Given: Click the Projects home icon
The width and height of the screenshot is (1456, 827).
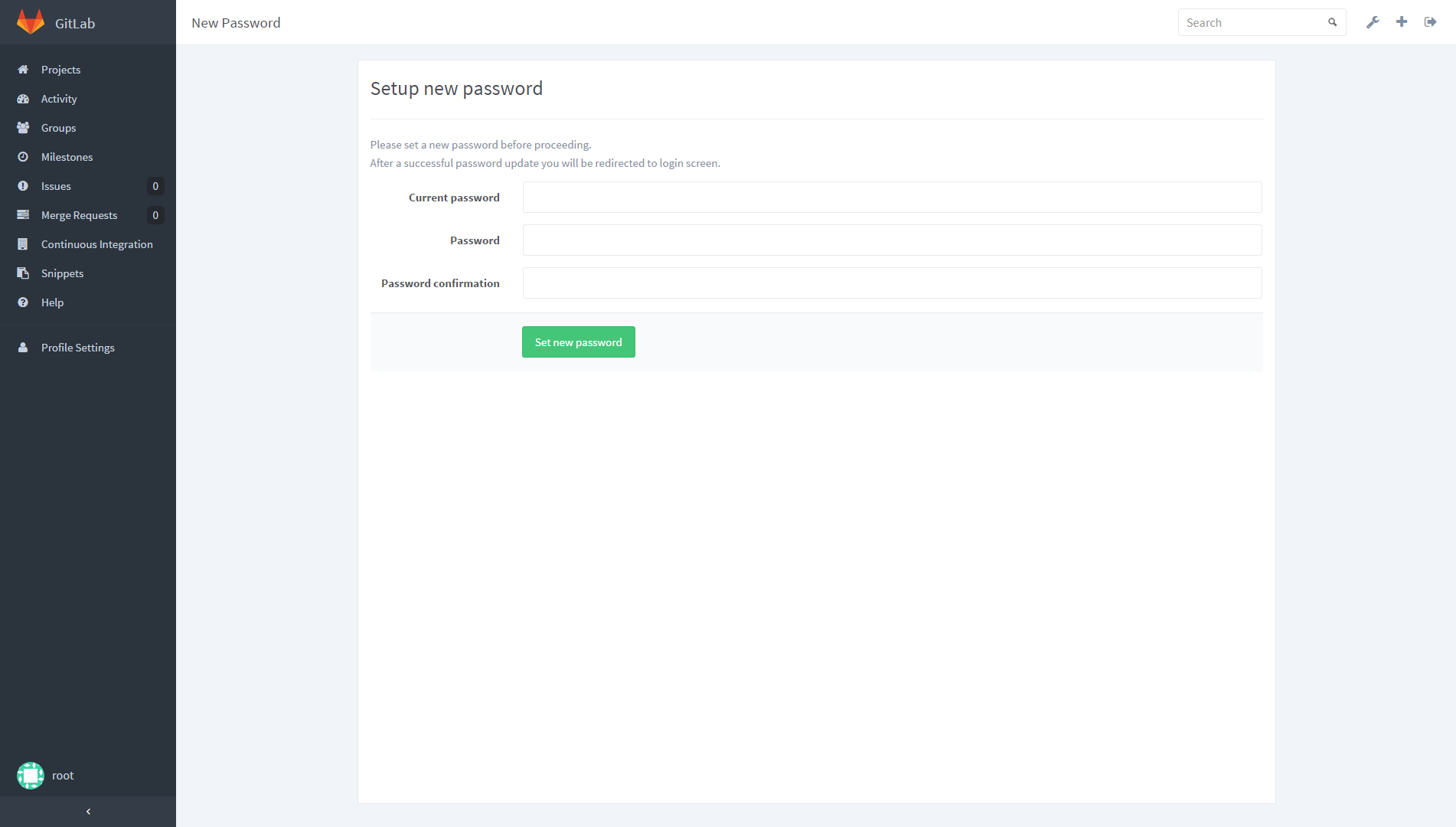Looking at the screenshot, I should (23, 70).
